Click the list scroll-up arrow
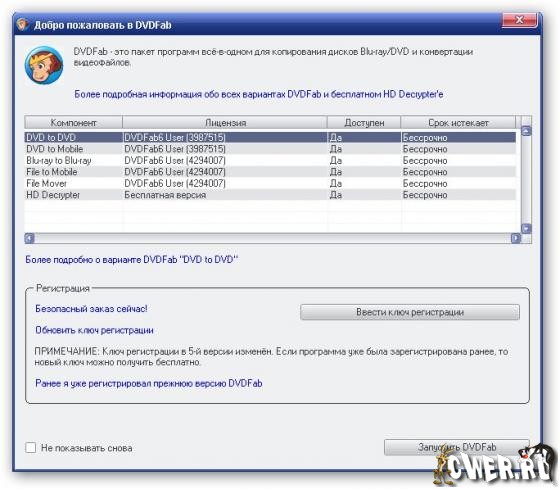 pos(526,131)
